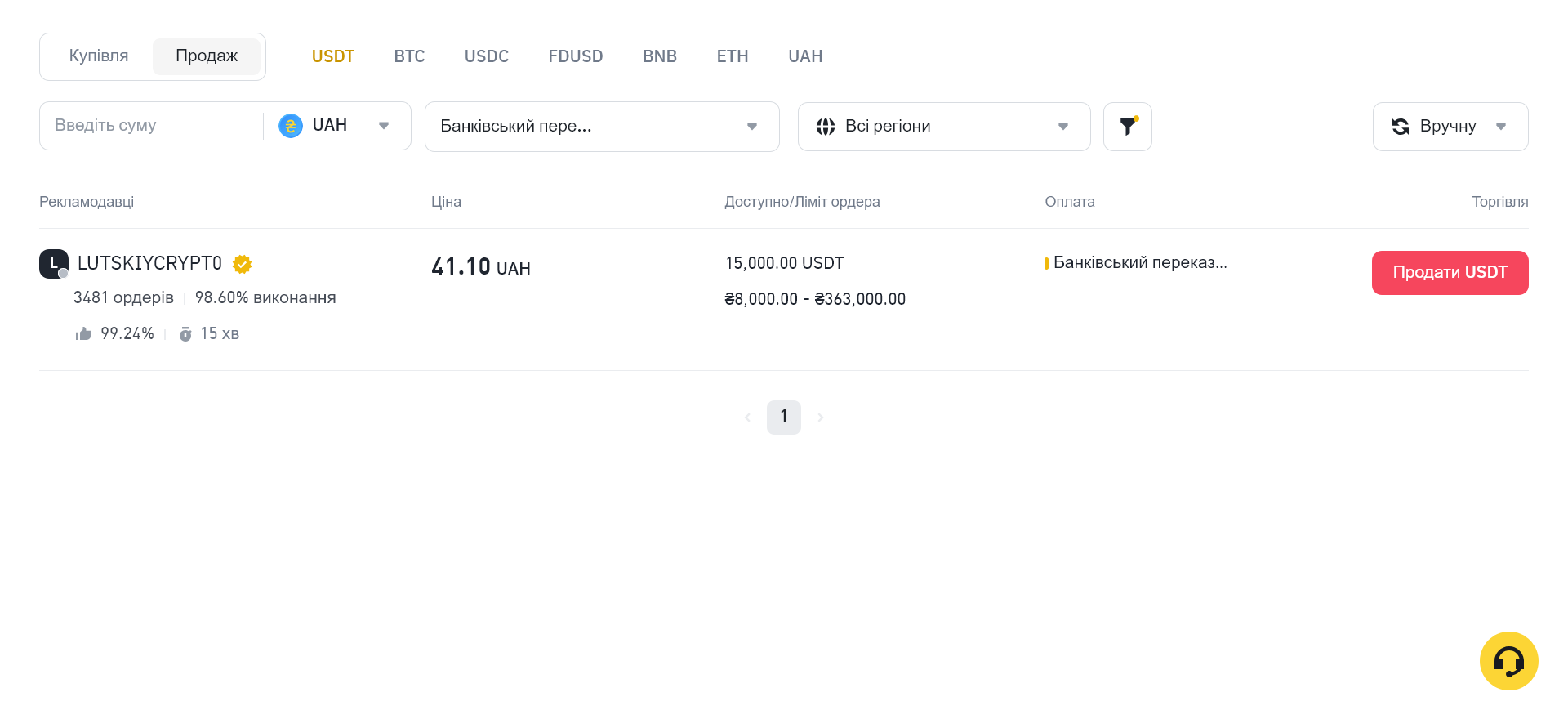Expand the UAH currency dropdown
The height and width of the screenshot is (719, 1568).
click(336, 126)
